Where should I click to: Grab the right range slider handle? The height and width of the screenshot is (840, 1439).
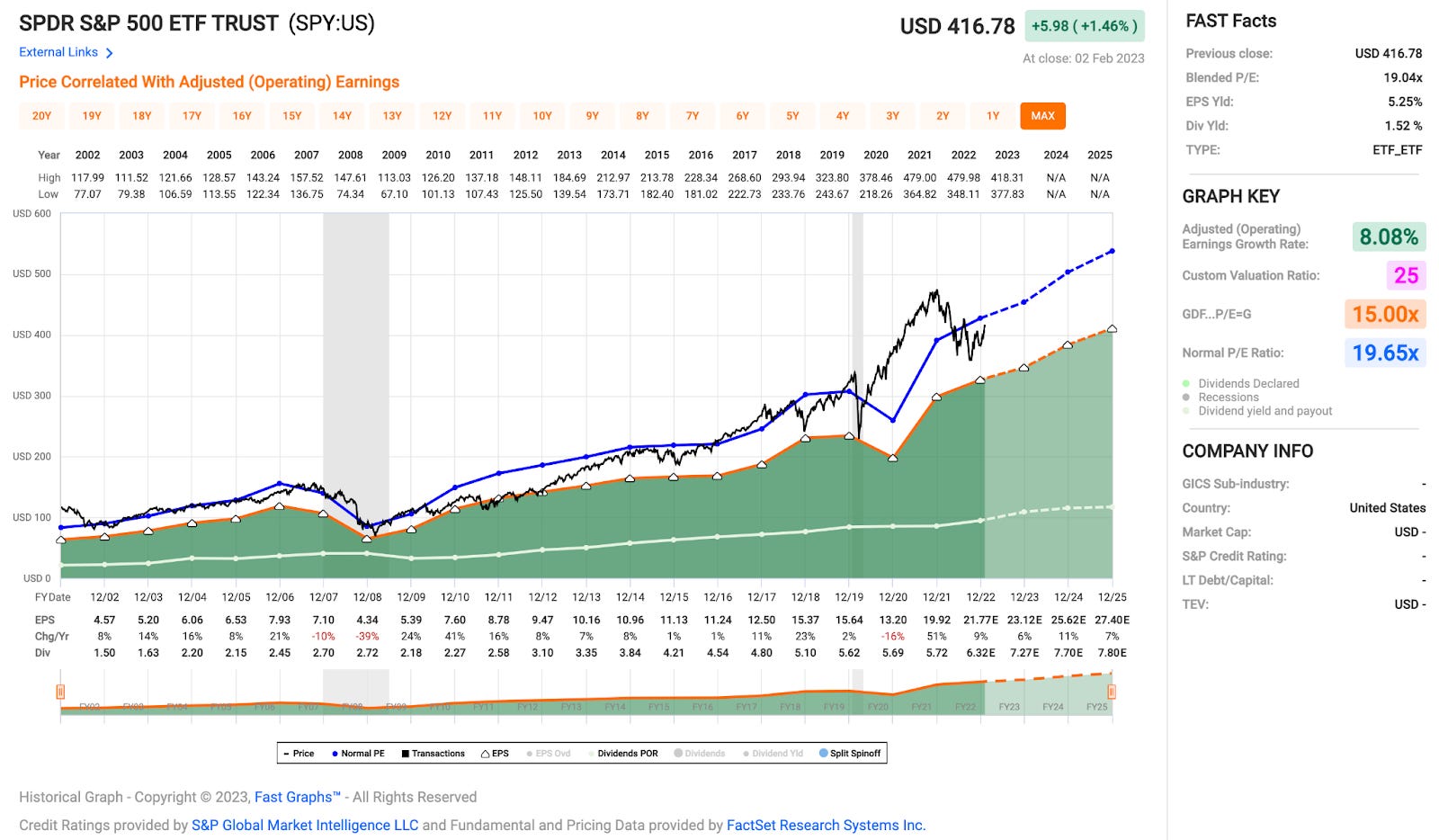click(x=1112, y=692)
